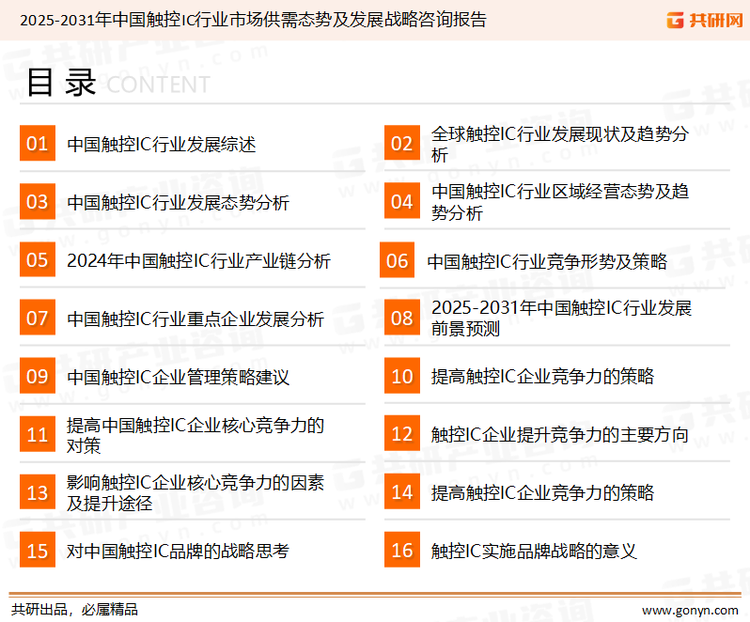Viewport: 750px width, 622px height.
Task: Click the 目录 heading
Action: (61, 83)
